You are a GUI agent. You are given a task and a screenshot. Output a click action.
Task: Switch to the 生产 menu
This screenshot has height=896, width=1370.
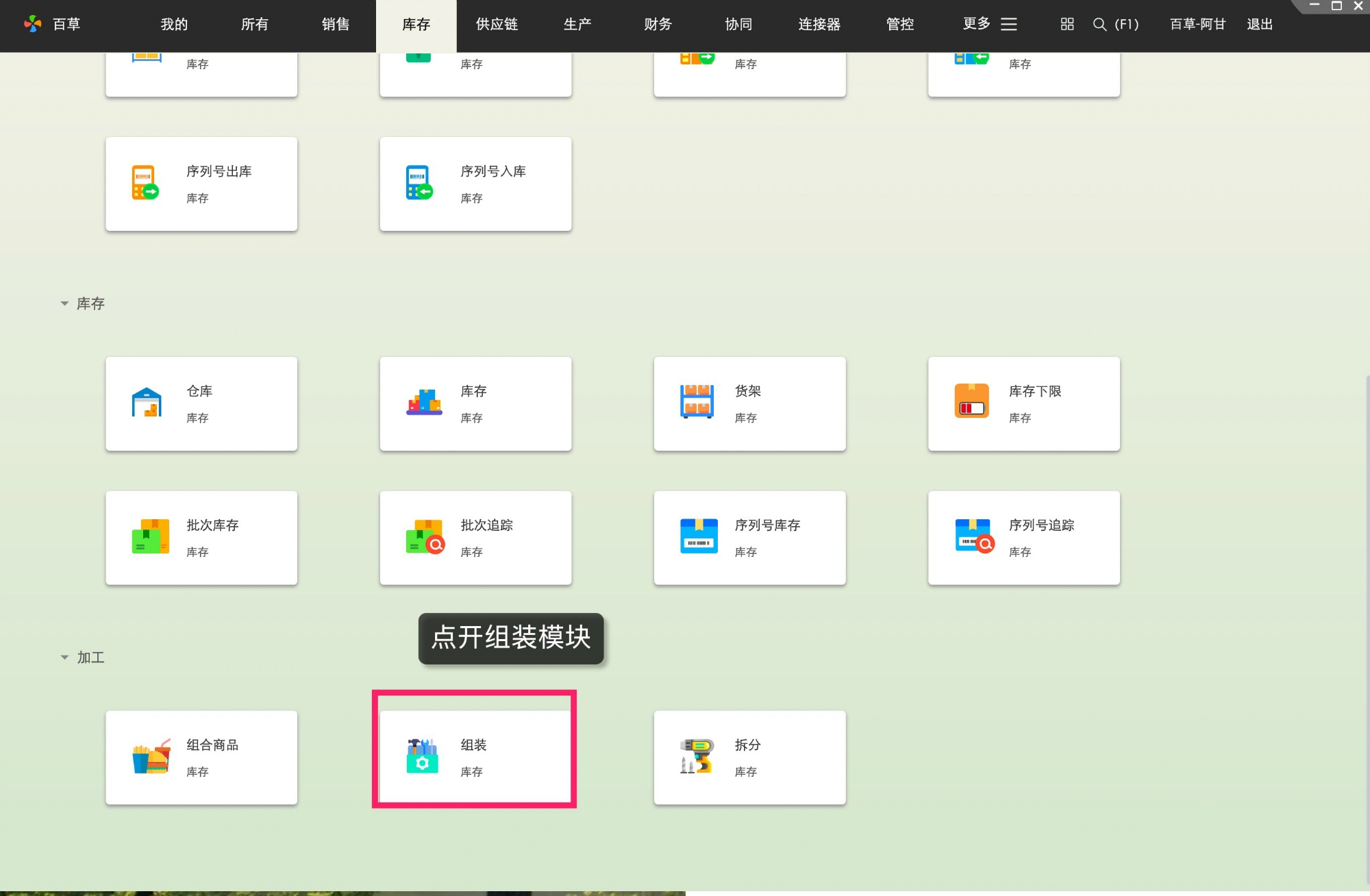[576, 24]
